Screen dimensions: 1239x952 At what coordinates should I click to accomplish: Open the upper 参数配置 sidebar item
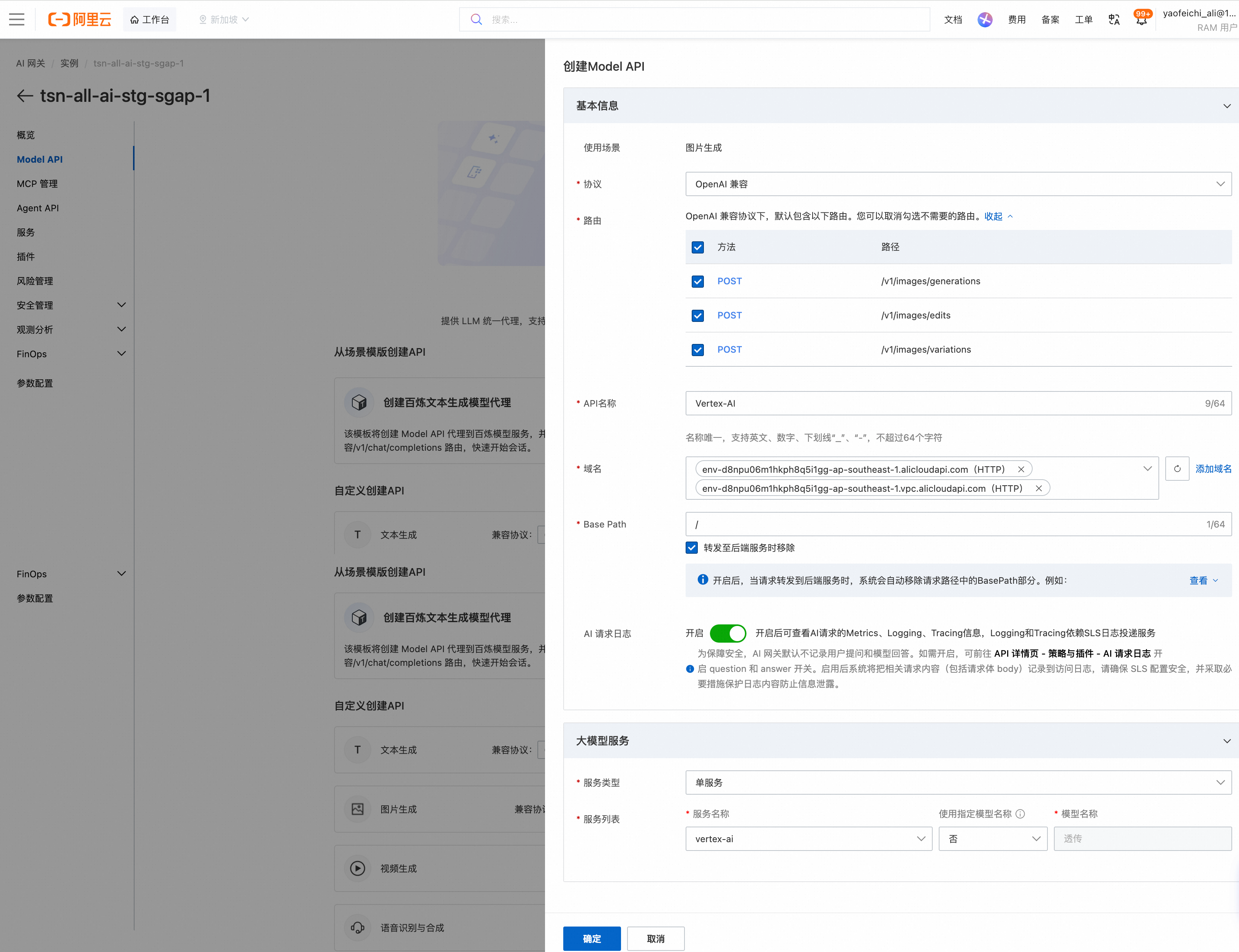point(35,383)
